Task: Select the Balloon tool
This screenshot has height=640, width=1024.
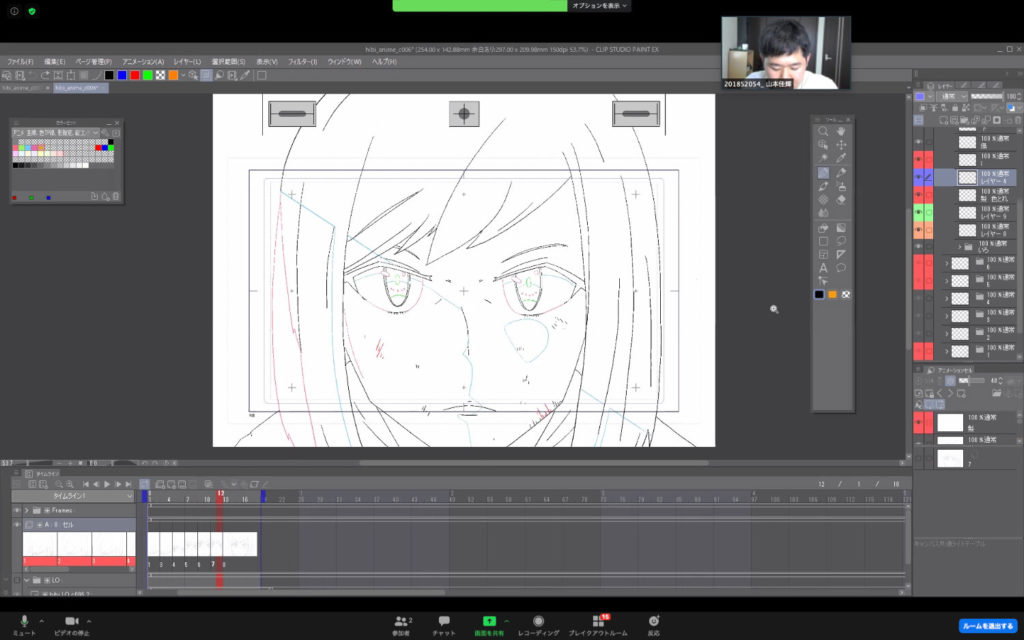Action: coord(840,268)
